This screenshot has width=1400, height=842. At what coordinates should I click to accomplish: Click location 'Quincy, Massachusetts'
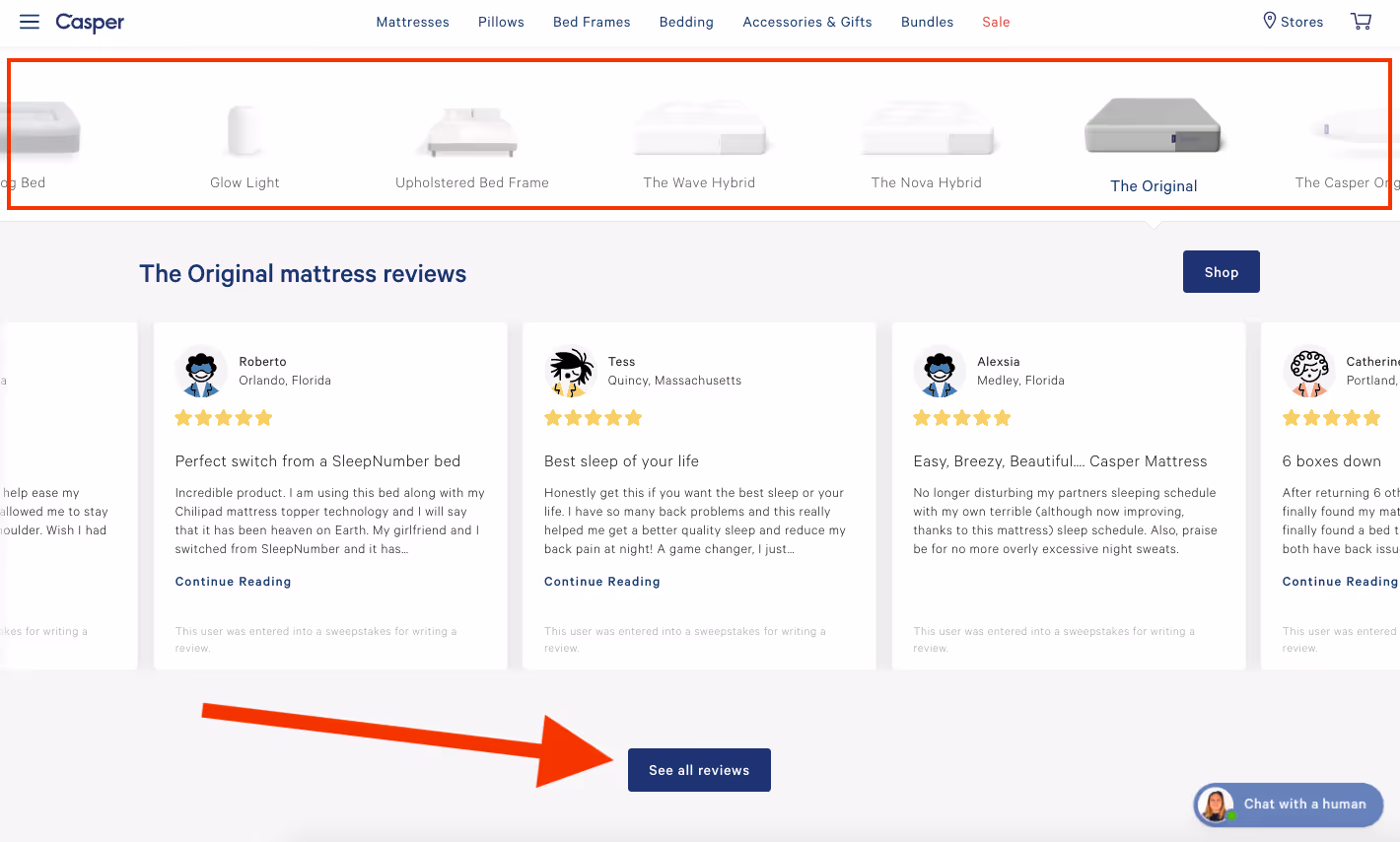pyautogui.click(x=674, y=381)
